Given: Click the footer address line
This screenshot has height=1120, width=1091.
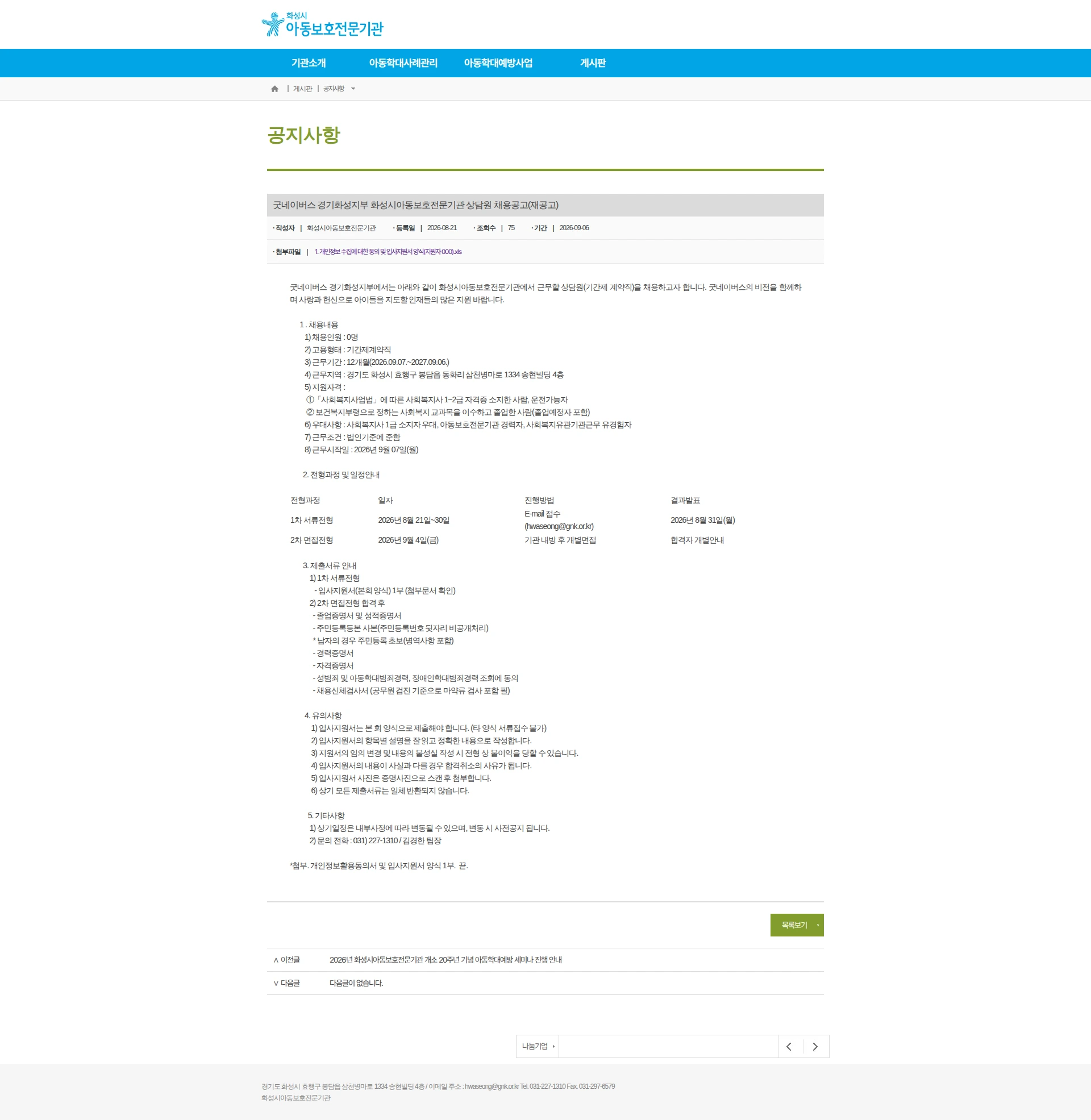Looking at the screenshot, I should 438,1086.
